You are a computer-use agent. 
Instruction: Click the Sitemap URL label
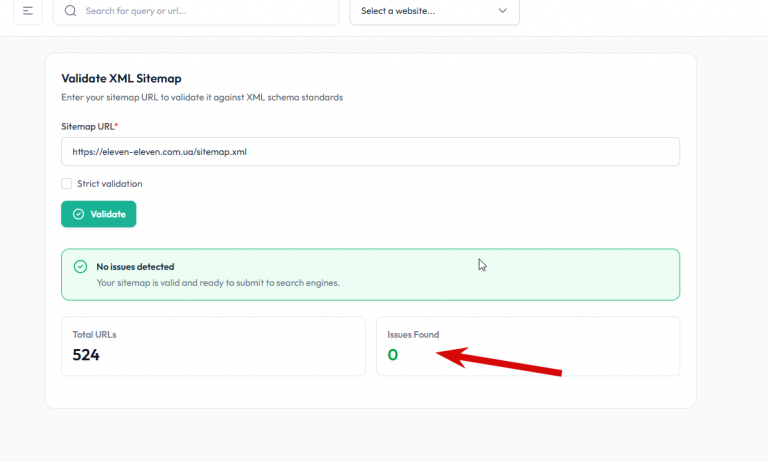(x=90, y=126)
